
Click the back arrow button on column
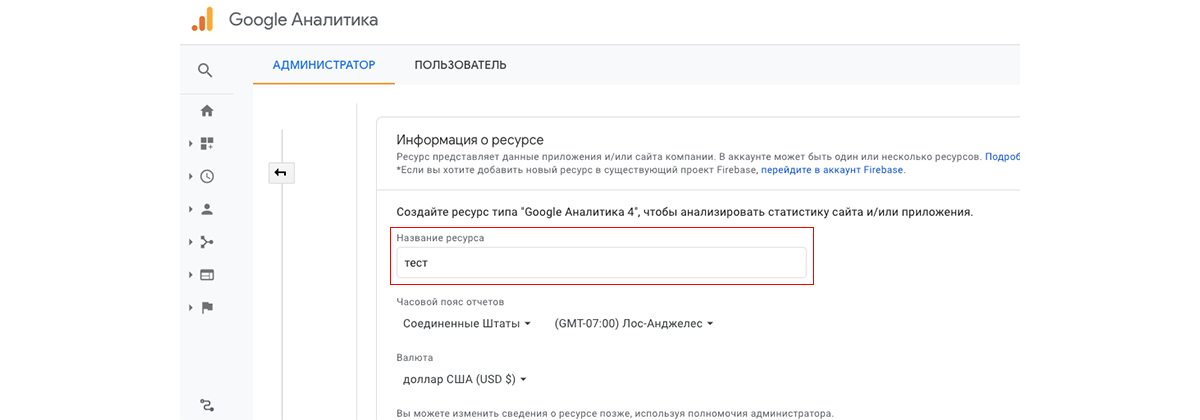click(281, 173)
